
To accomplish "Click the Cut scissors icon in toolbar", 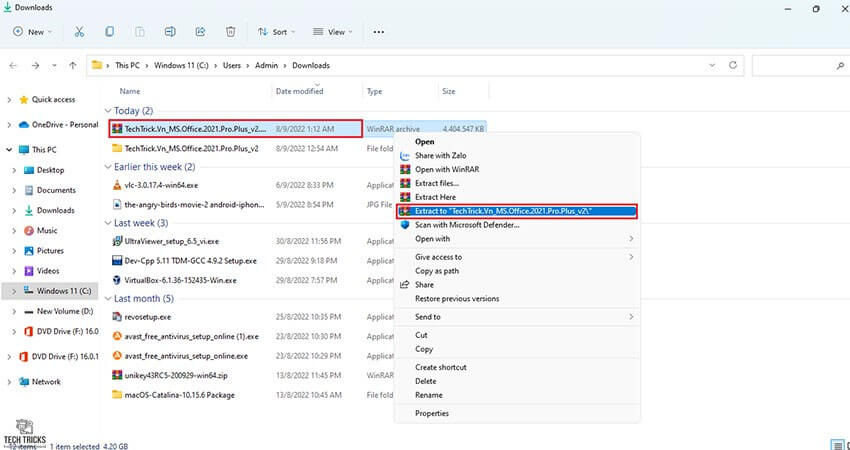I will pyautogui.click(x=79, y=32).
